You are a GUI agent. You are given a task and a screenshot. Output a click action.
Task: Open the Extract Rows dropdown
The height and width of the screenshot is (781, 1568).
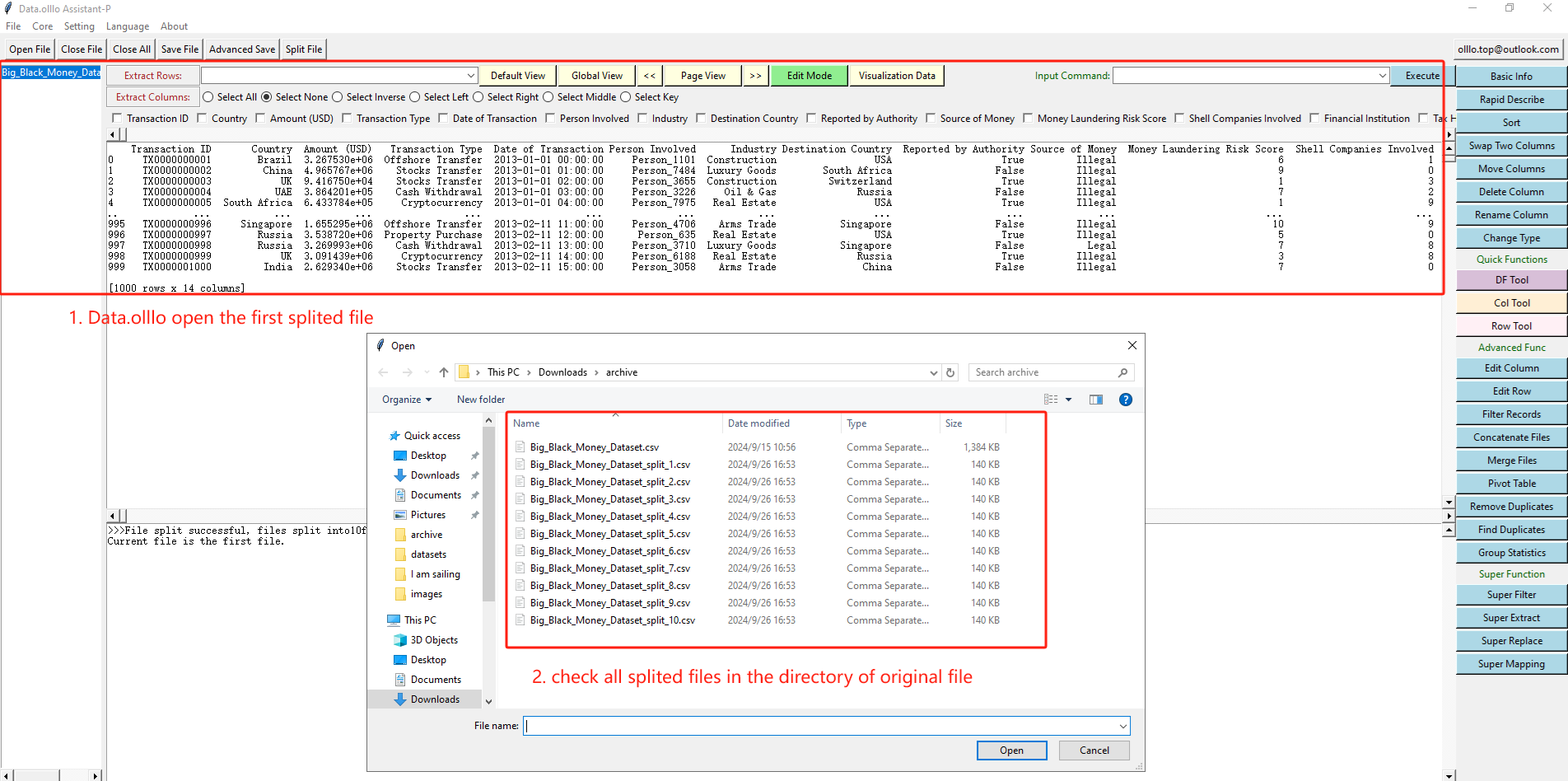pyautogui.click(x=471, y=76)
